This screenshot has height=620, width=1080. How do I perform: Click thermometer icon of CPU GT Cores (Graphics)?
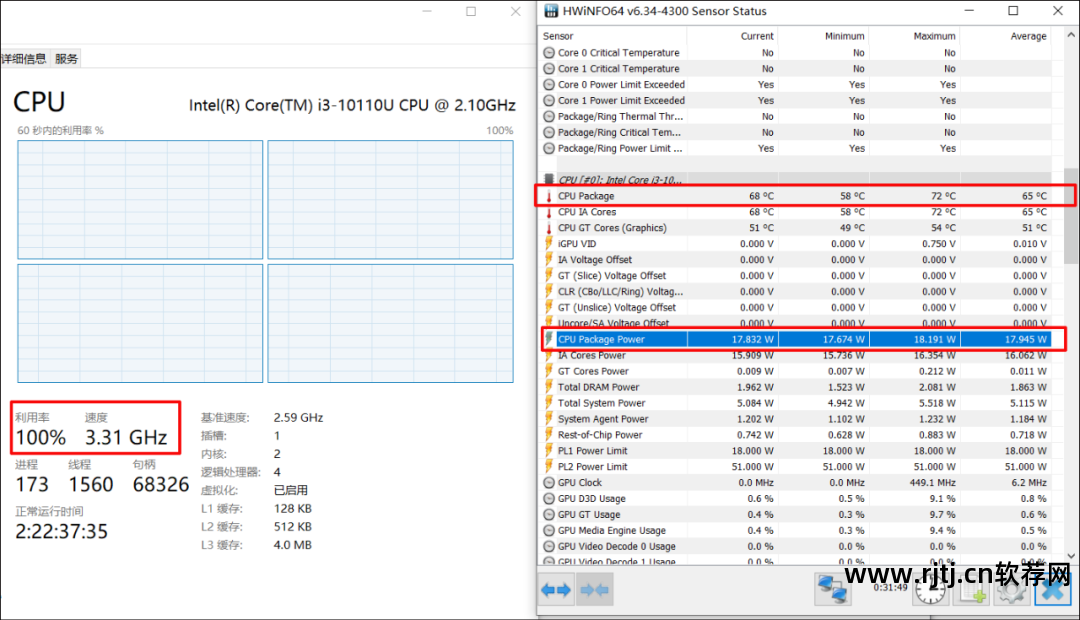549,228
